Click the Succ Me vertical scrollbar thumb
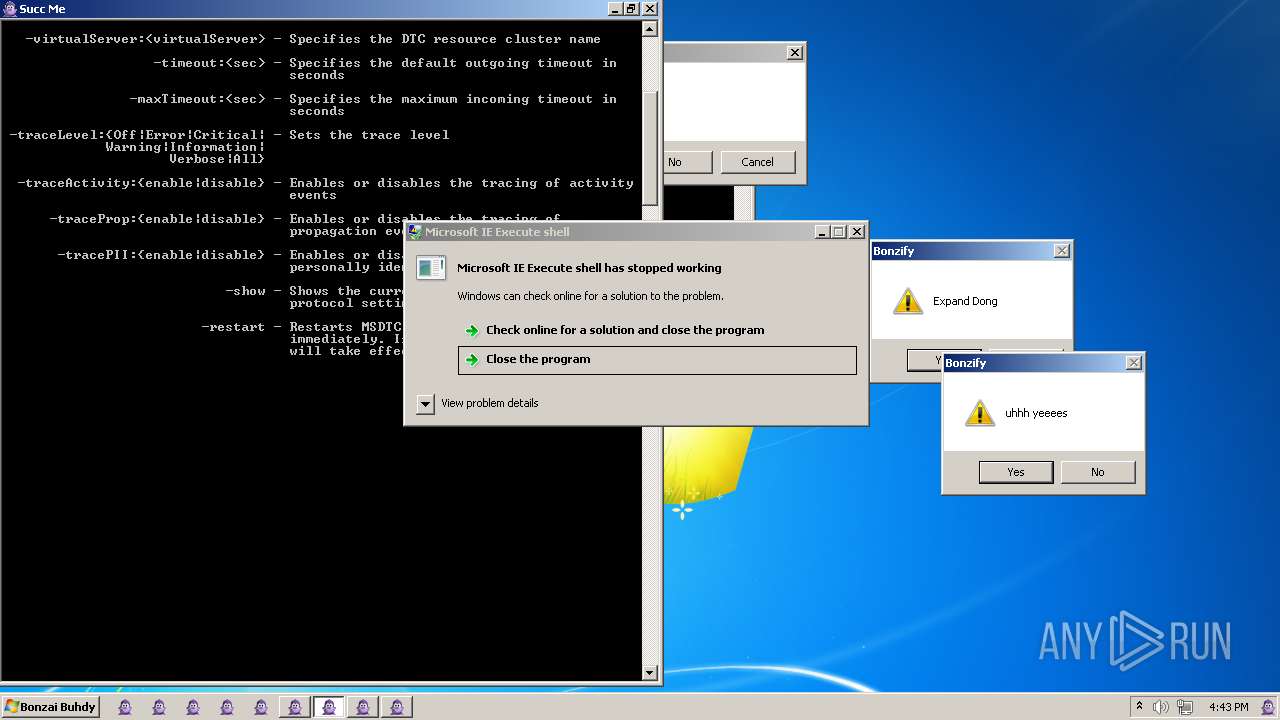This screenshot has width=1280, height=720. click(650, 147)
